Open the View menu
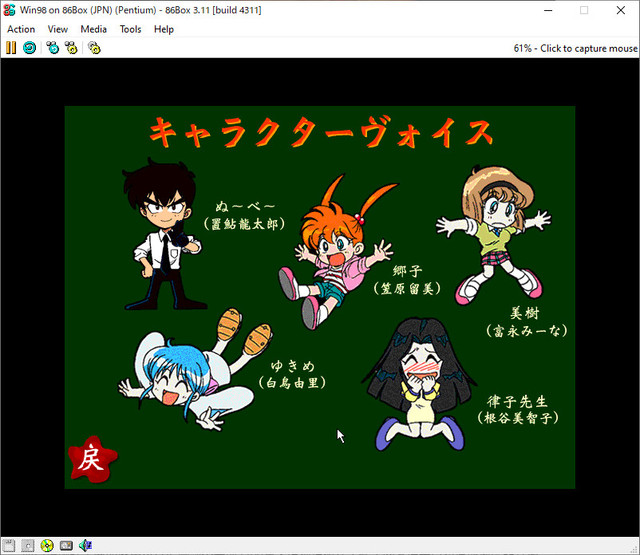Image resolution: width=640 pixels, height=555 pixels. (x=58, y=29)
